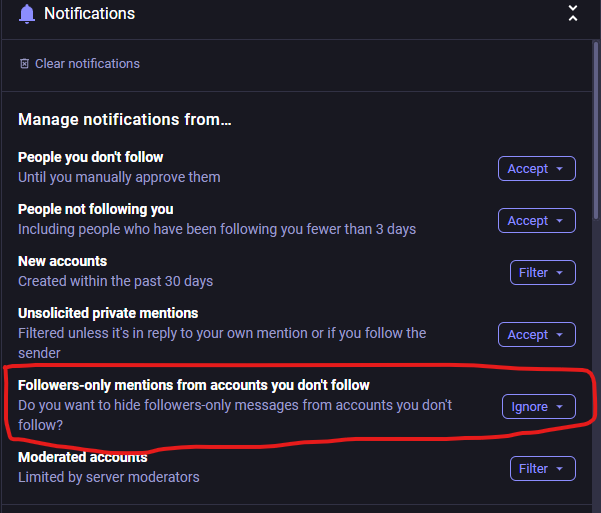Click the "Followers-only mentions" setting title
The image size is (601, 513).
click(194, 385)
